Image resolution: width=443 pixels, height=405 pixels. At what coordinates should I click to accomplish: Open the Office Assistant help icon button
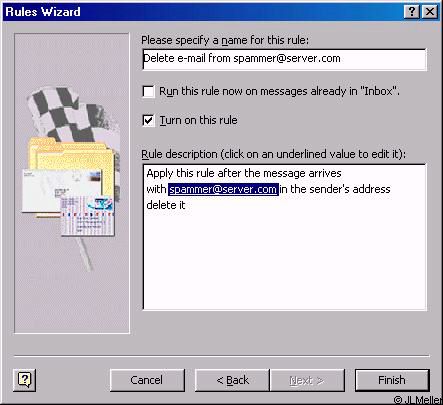click(24, 380)
